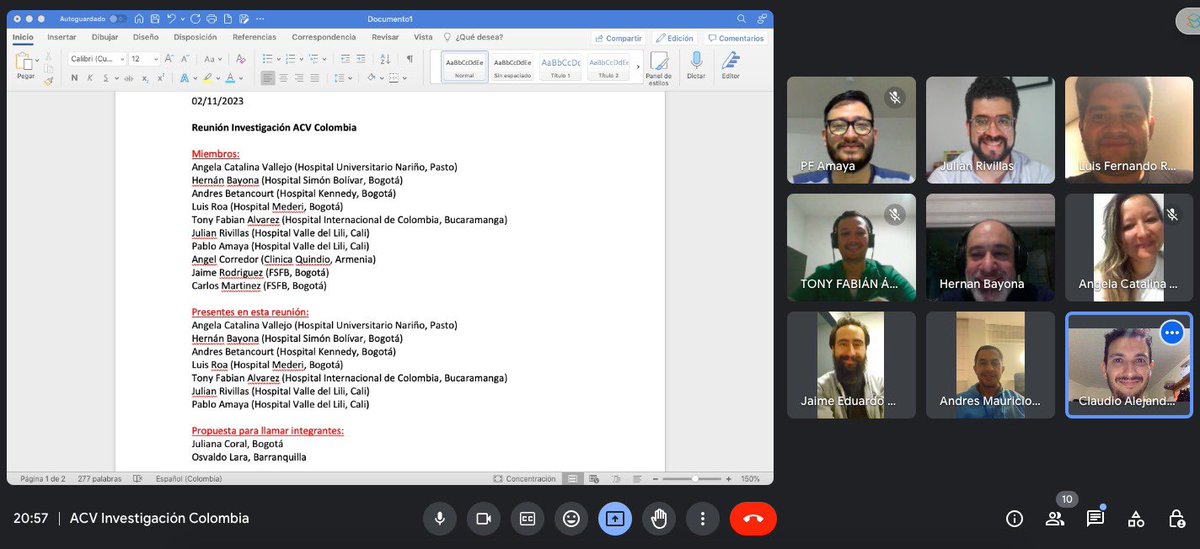Click the Edición button
The image size is (1200, 549).
(x=674, y=38)
